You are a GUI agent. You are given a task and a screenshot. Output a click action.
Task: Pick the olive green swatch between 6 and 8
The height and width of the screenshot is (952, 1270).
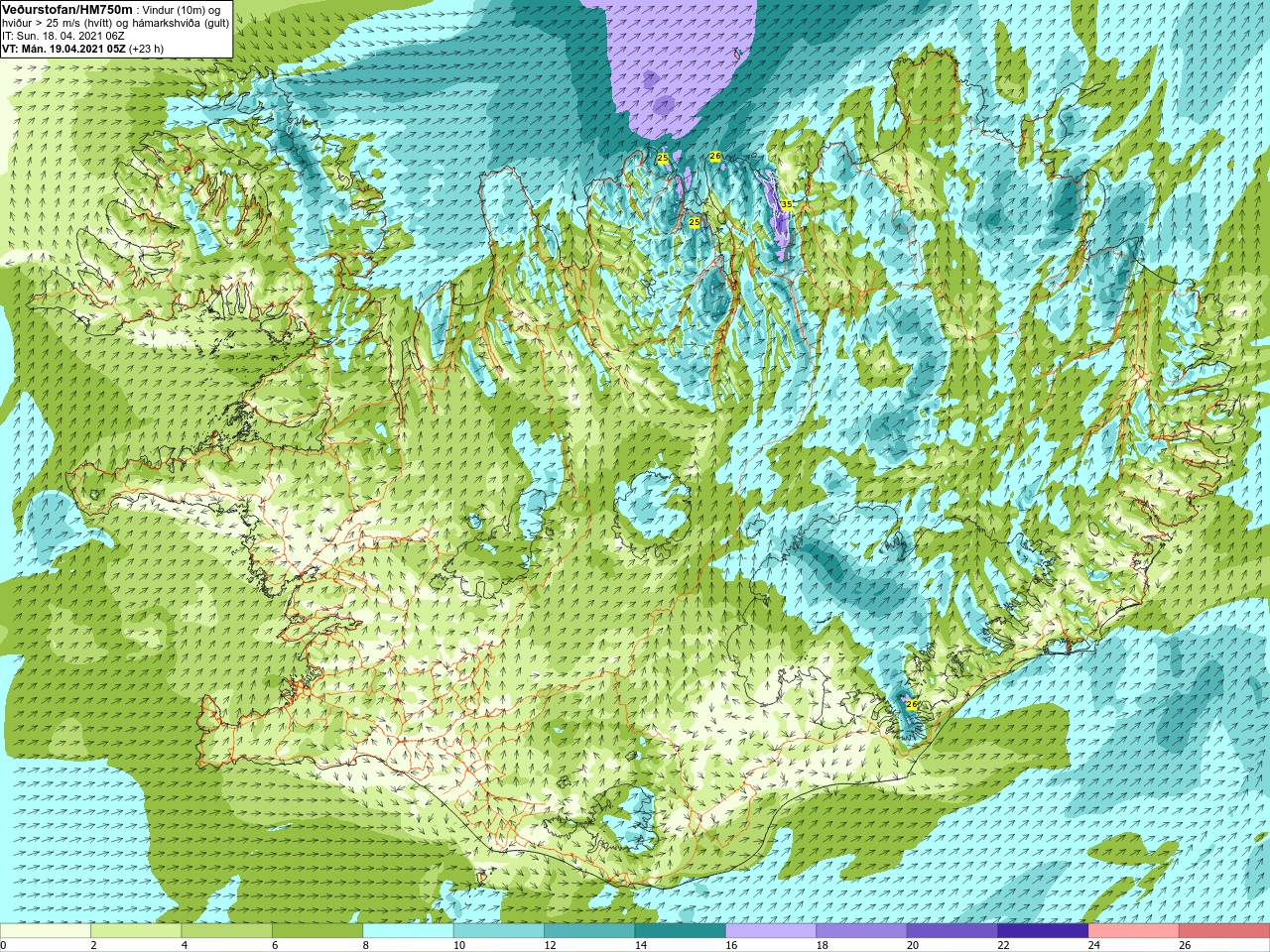click(317, 930)
